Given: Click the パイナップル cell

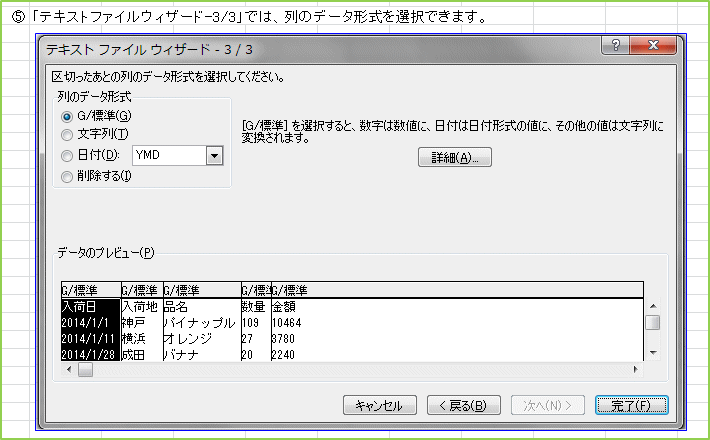Looking at the screenshot, I should pyautogui.click(x=200, y=323).
